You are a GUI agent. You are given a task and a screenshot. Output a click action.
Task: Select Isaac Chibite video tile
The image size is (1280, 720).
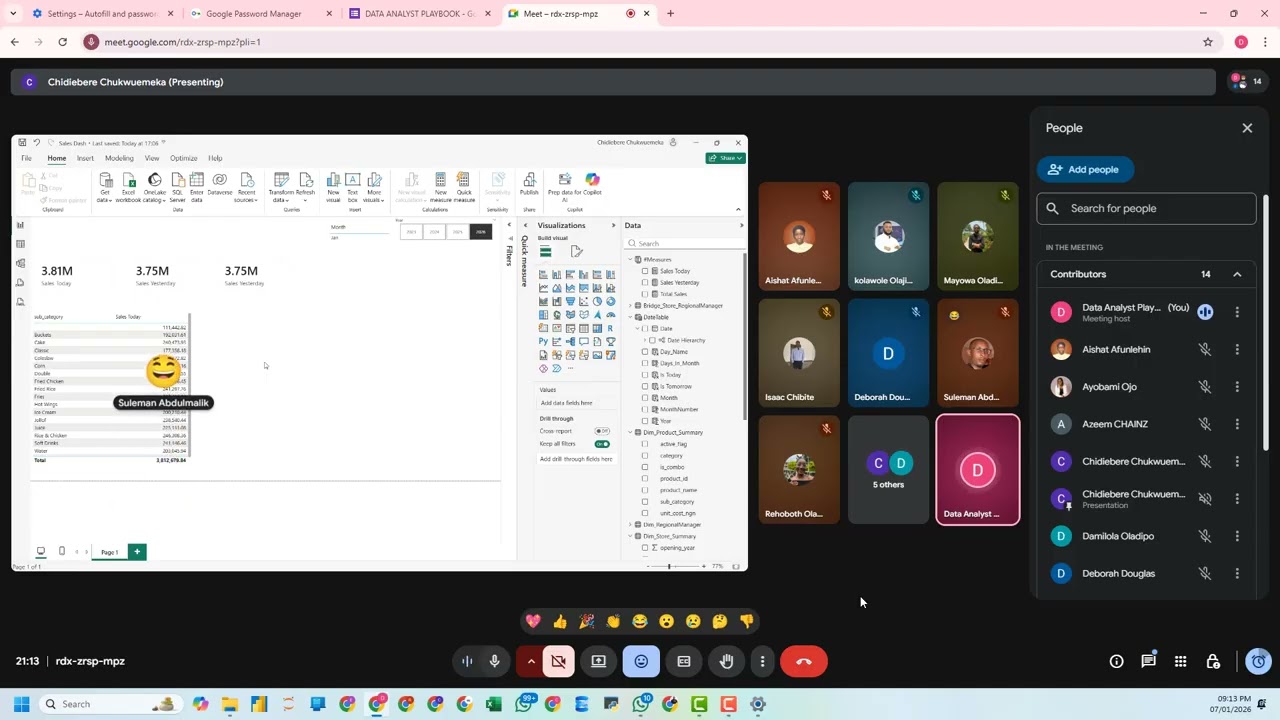point(799,353)
